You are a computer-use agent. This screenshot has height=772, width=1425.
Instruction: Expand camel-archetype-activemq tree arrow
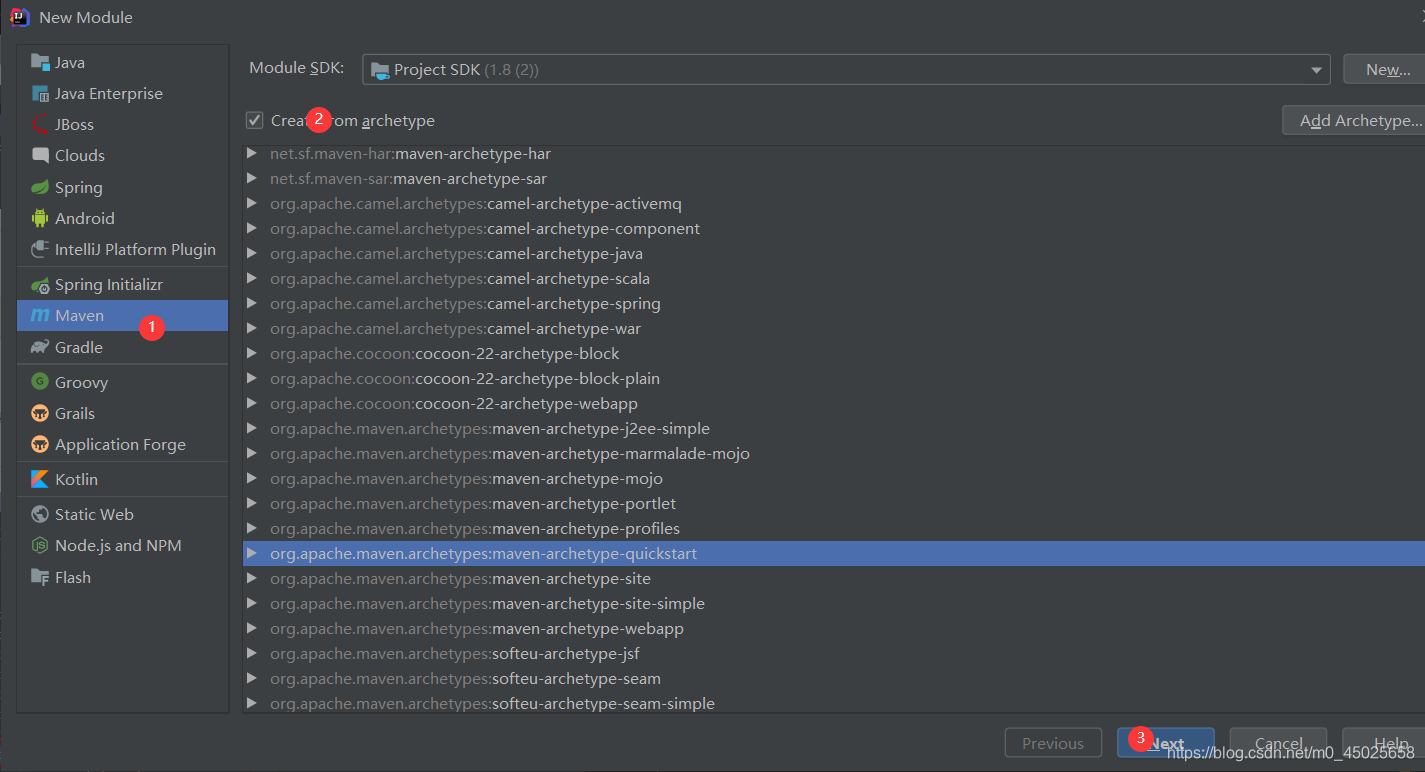tap(252, 204)
